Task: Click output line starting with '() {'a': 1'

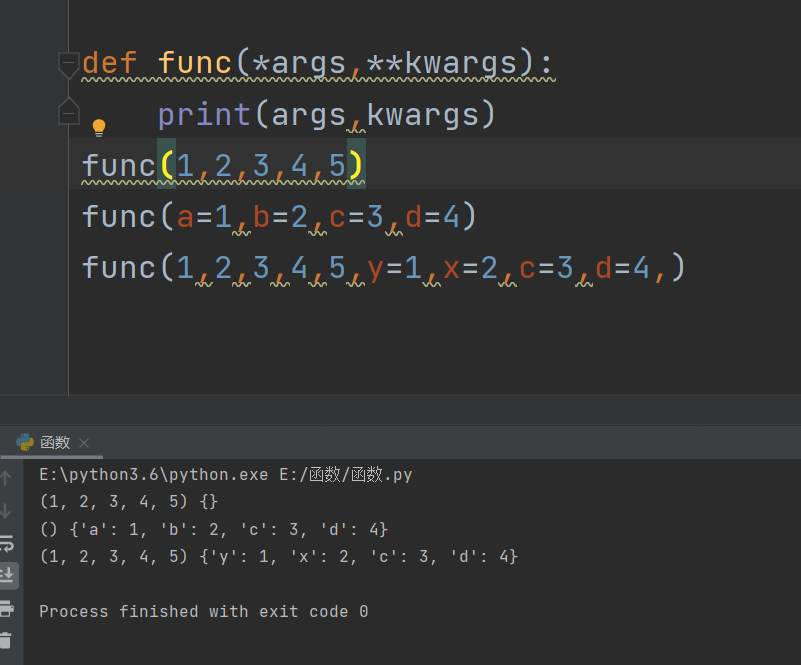Action: [214, 529]
